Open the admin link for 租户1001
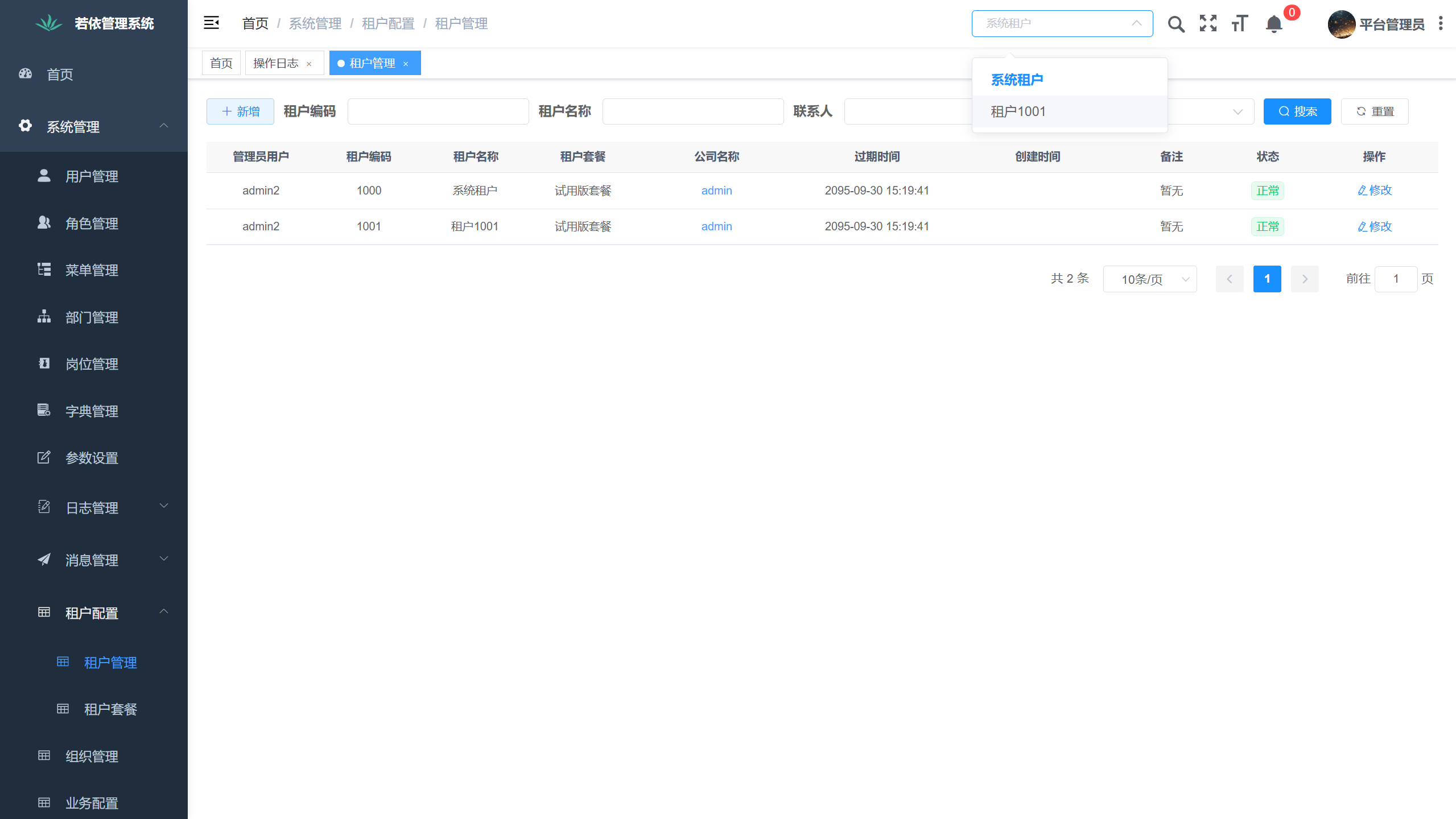This screenshot has height=819, width=1456. pyautogui.click(x=716, y=226)
